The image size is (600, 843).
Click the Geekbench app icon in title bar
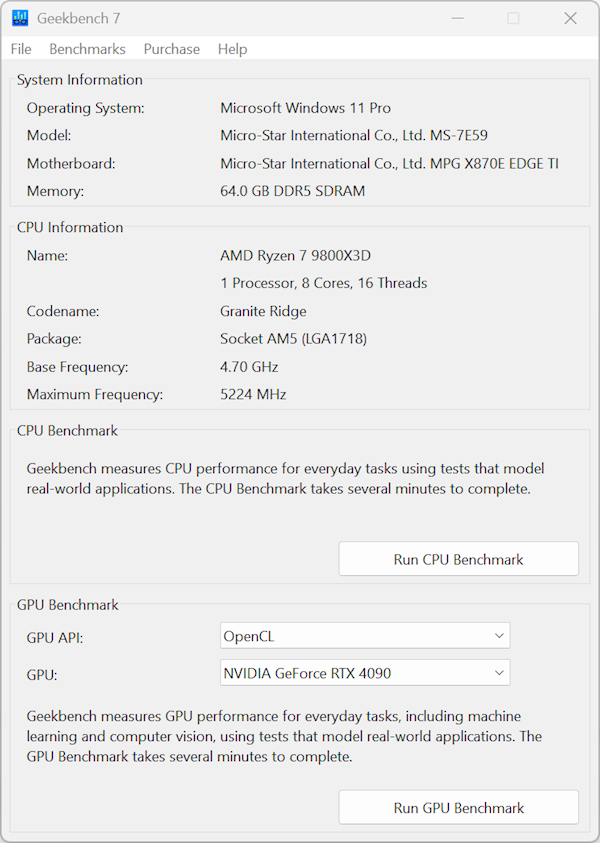pyautogui.click(x=20, y=18)
